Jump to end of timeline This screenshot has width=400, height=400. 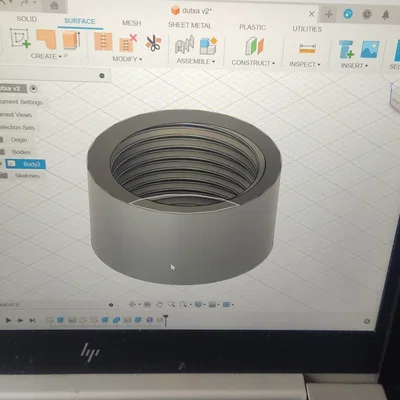click(x=32, y=320)
